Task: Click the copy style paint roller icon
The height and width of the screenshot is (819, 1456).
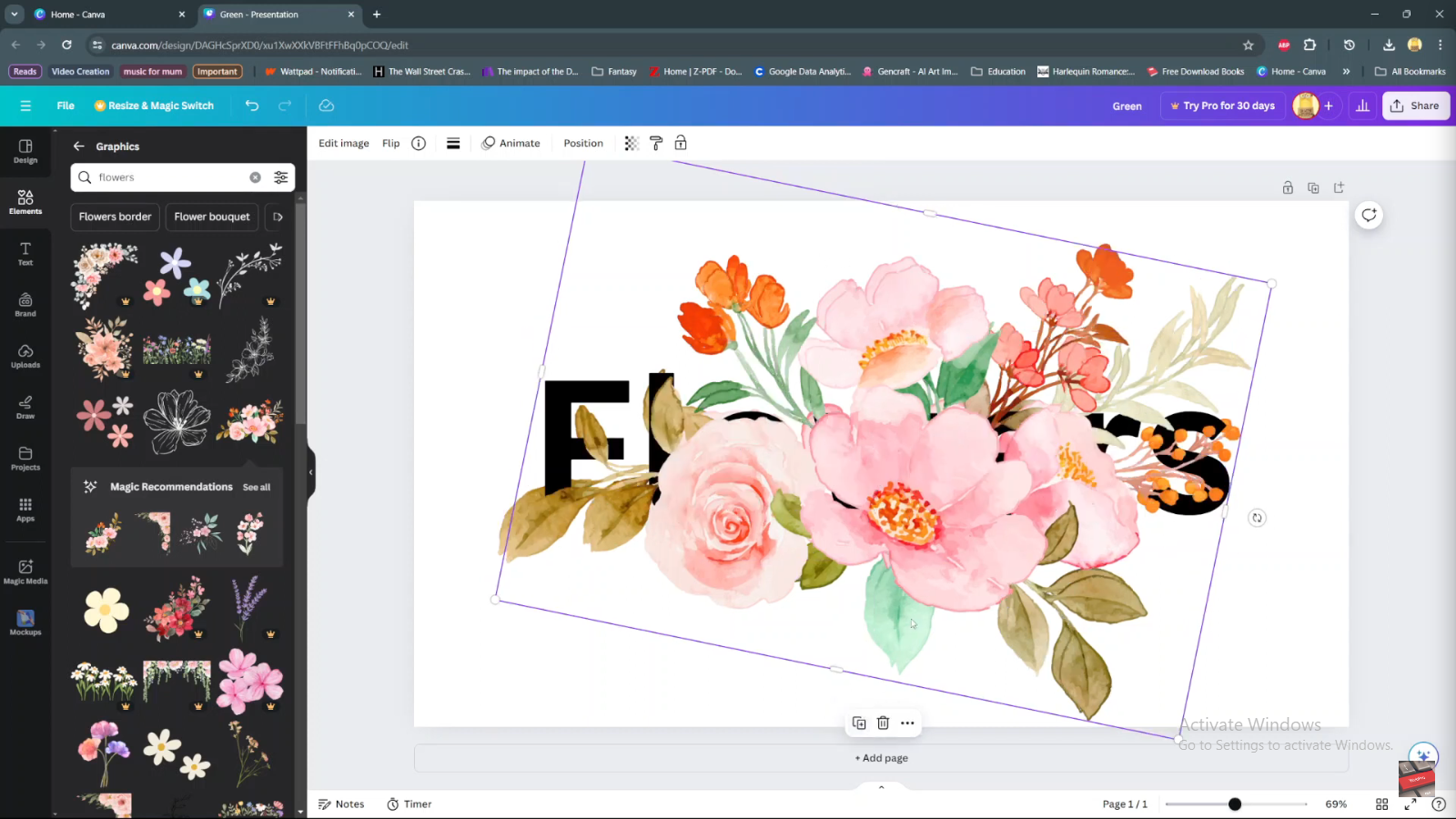Action: click(656, 143)
